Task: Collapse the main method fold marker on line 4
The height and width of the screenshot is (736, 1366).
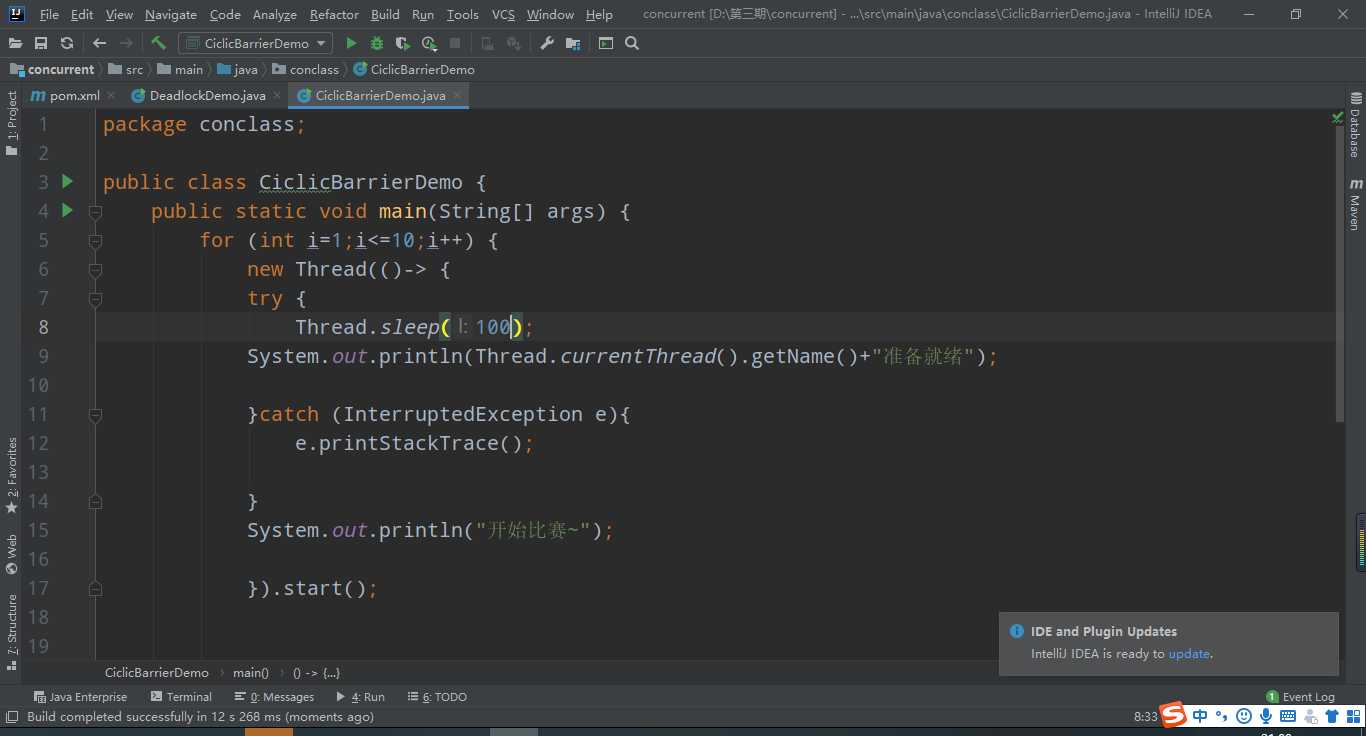Action: (95, 211)
